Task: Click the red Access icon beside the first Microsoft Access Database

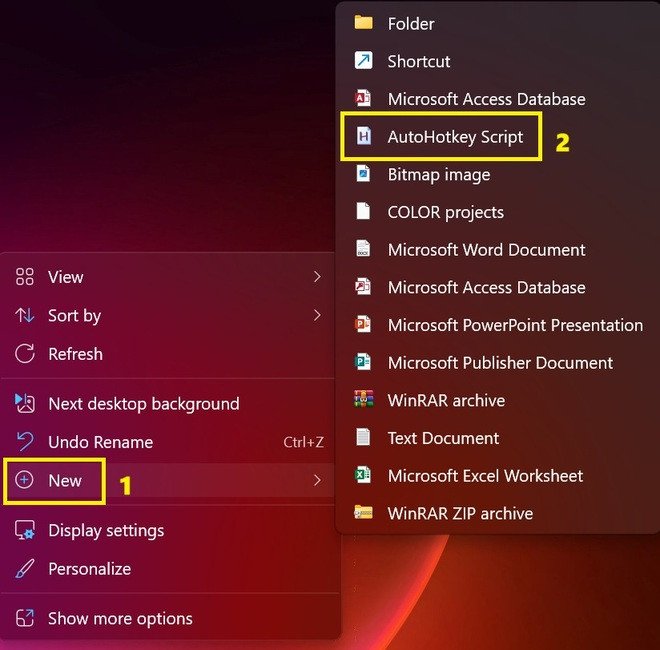Action: pos(363,99)
